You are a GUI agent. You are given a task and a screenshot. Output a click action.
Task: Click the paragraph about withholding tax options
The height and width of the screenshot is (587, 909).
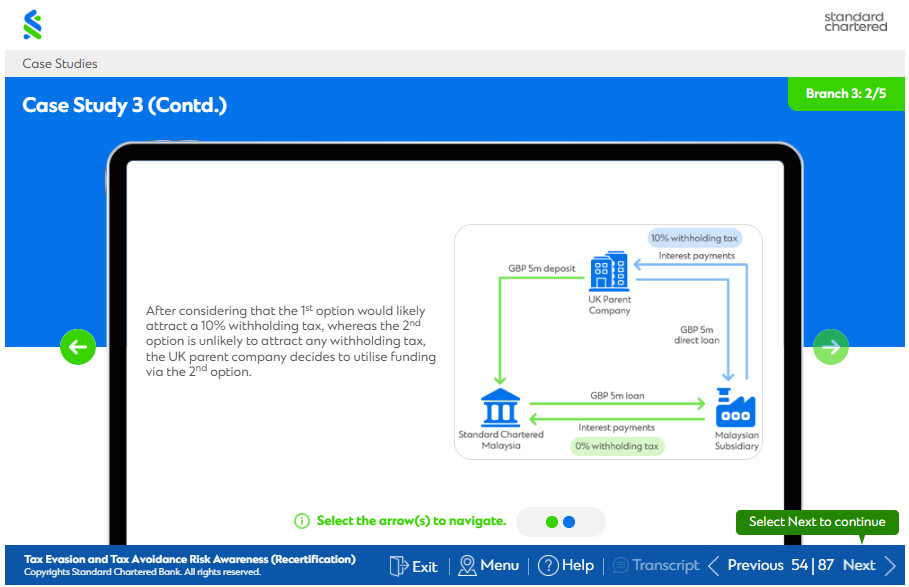click(290, 341)
